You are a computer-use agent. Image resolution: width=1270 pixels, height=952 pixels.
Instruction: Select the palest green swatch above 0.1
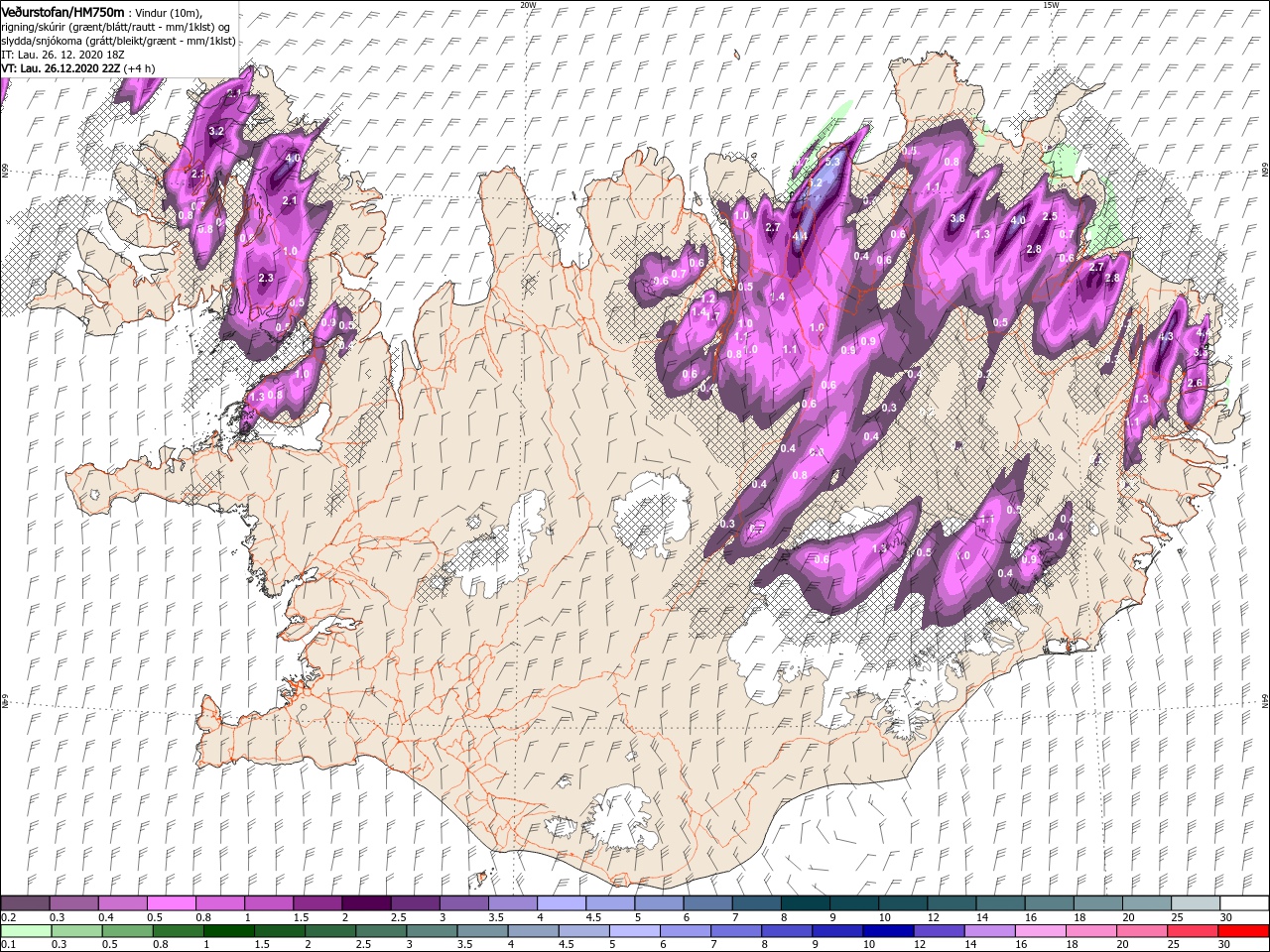tap(25, 932)
